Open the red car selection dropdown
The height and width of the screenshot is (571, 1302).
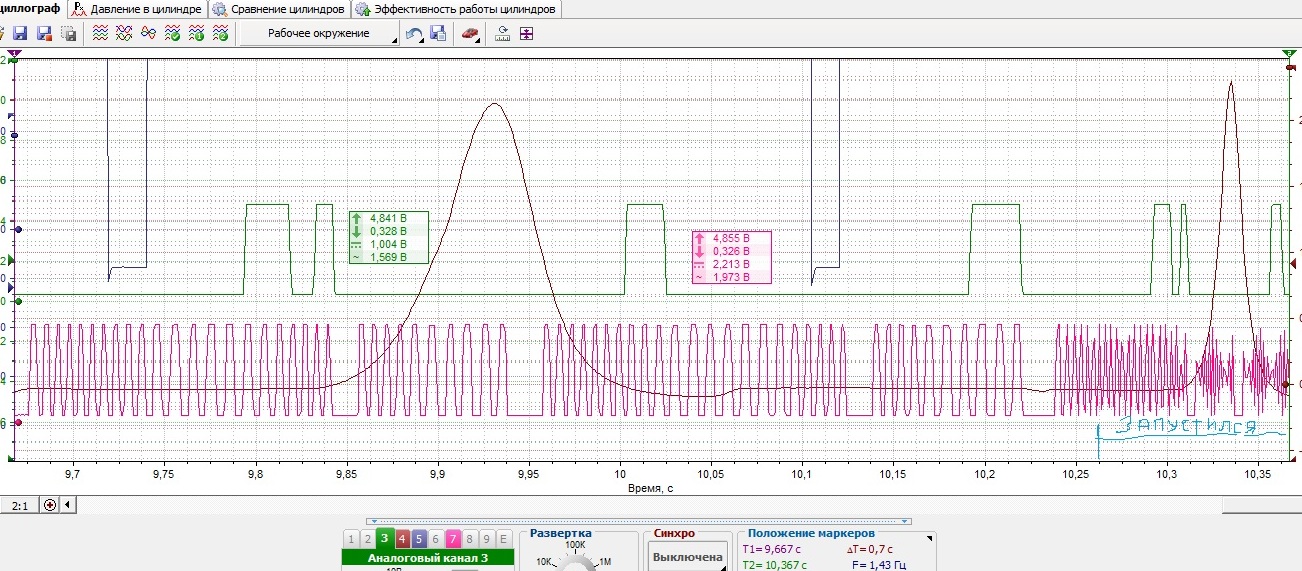click(x=470, y=34)
